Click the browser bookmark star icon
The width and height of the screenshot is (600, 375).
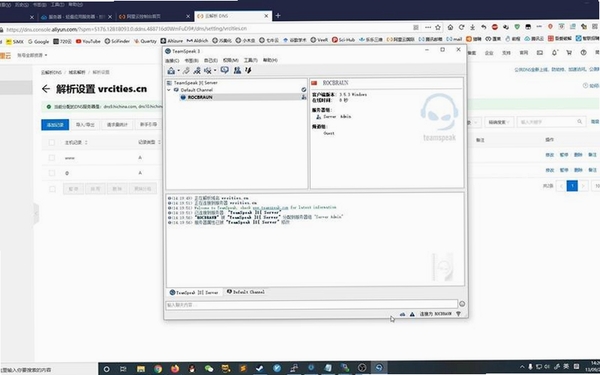[x=438, y=27]
